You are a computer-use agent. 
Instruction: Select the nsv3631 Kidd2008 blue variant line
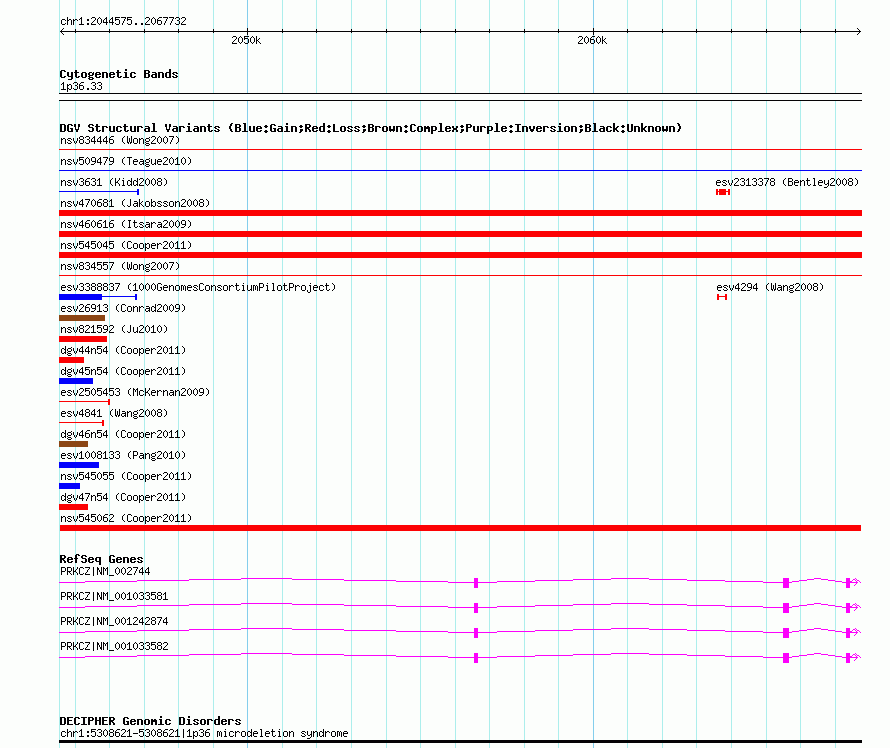click(x=99, y=192)
